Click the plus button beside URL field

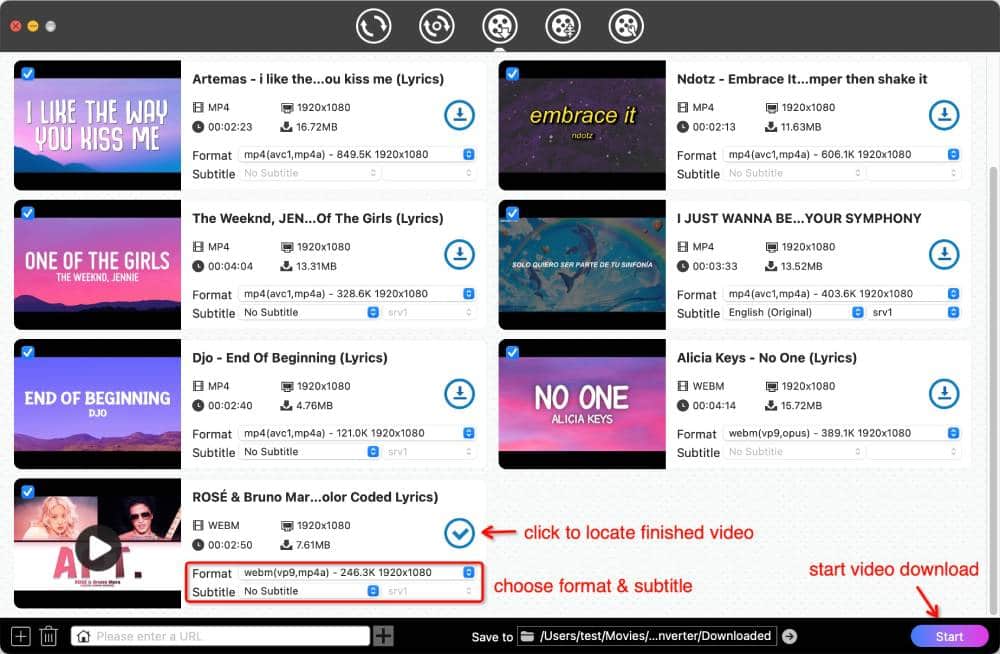(383, 636)
